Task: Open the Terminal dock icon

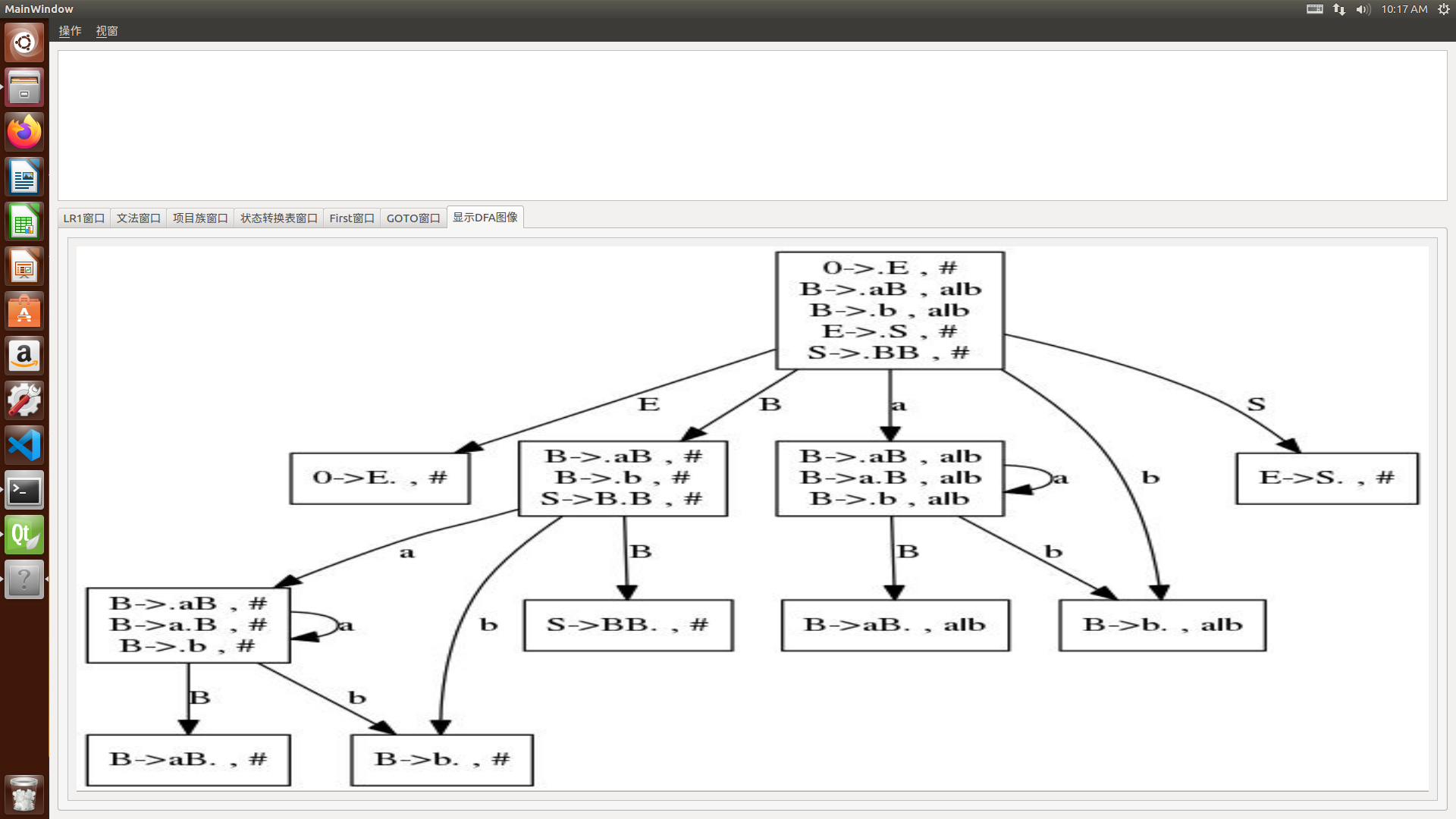Action: 24,491
